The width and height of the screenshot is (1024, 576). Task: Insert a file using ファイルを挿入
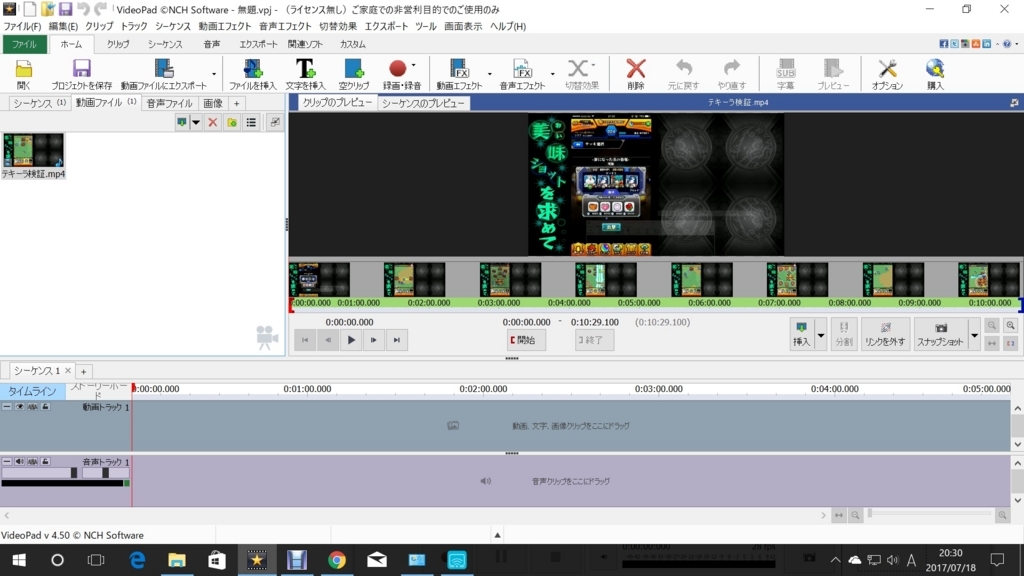pyautogui.click(x=253, y=74)
